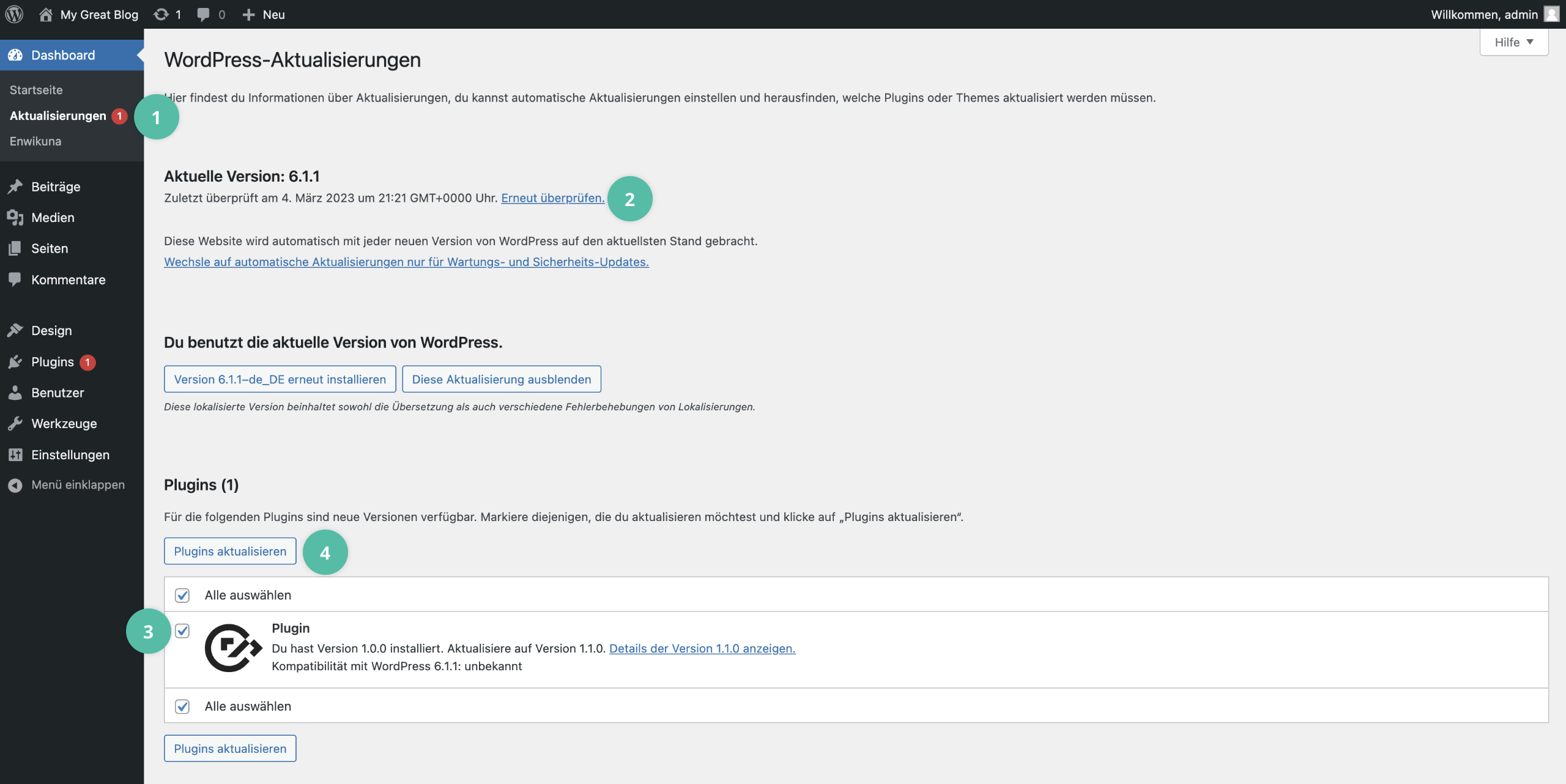Click the Aktuelle Version: 6.1.1 heading
The image size is (1566, 784).
coord(242,176)
